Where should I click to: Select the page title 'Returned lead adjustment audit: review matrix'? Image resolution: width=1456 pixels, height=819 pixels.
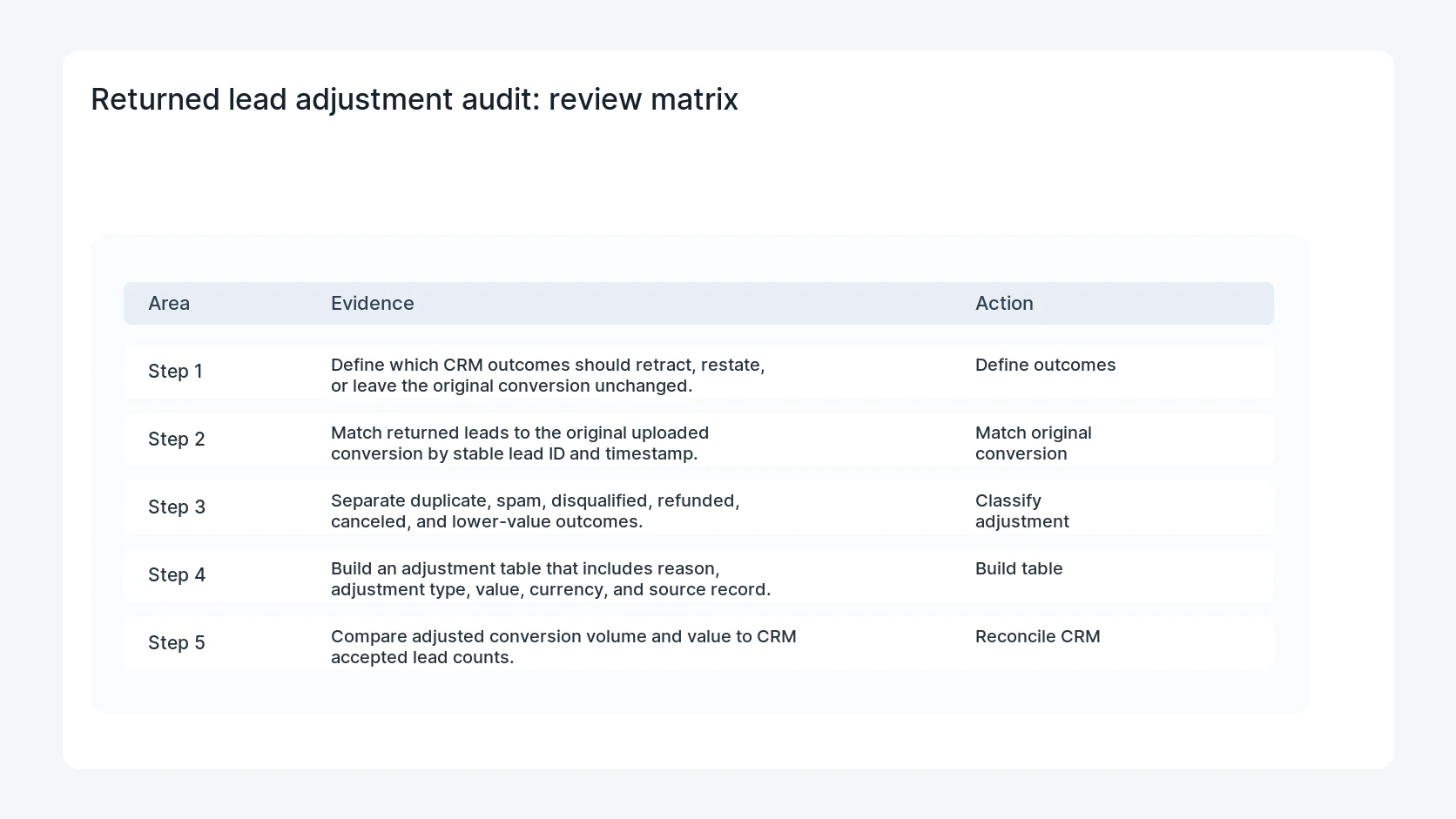[x=414, y=99]
